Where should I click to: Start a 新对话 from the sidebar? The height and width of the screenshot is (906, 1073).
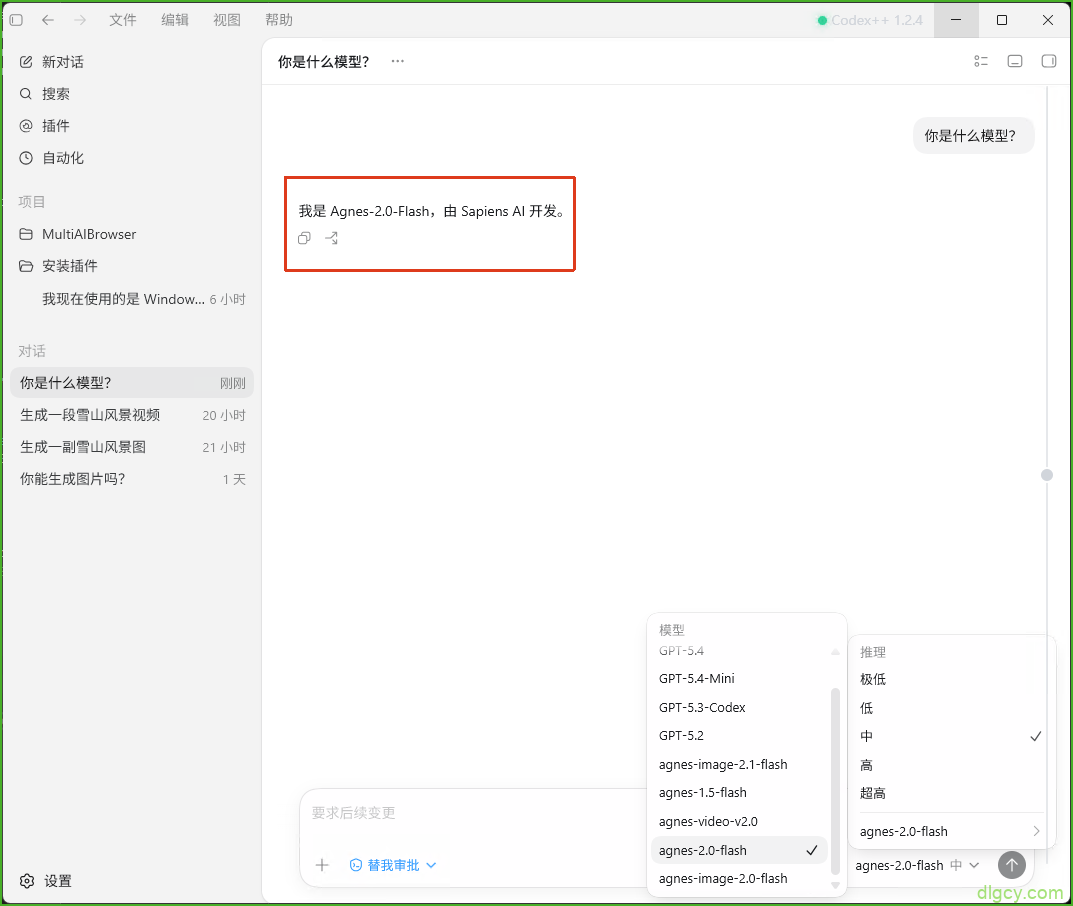tap(132, 62)
